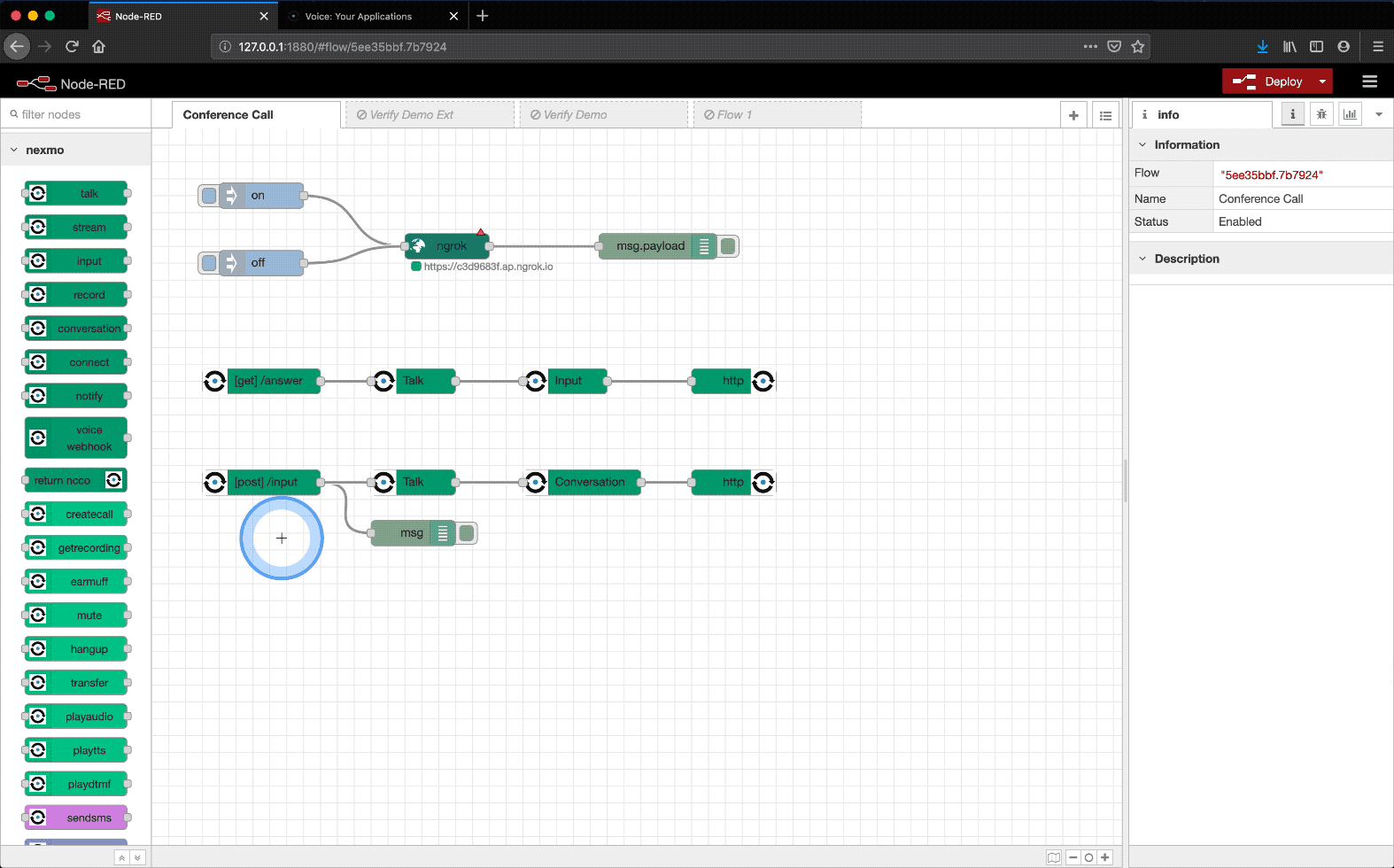Click the info sidebar 'i' icon button

[1292, 114]
